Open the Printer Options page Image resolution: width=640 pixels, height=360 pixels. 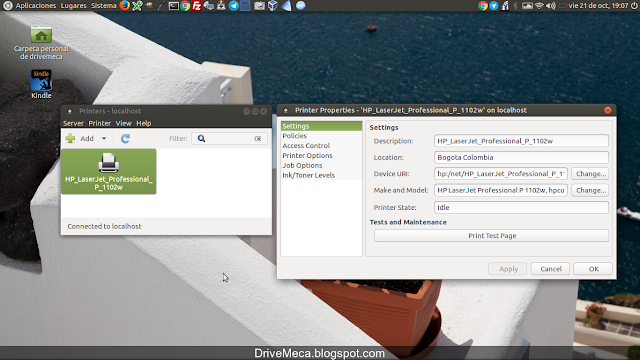coord(321,156)
